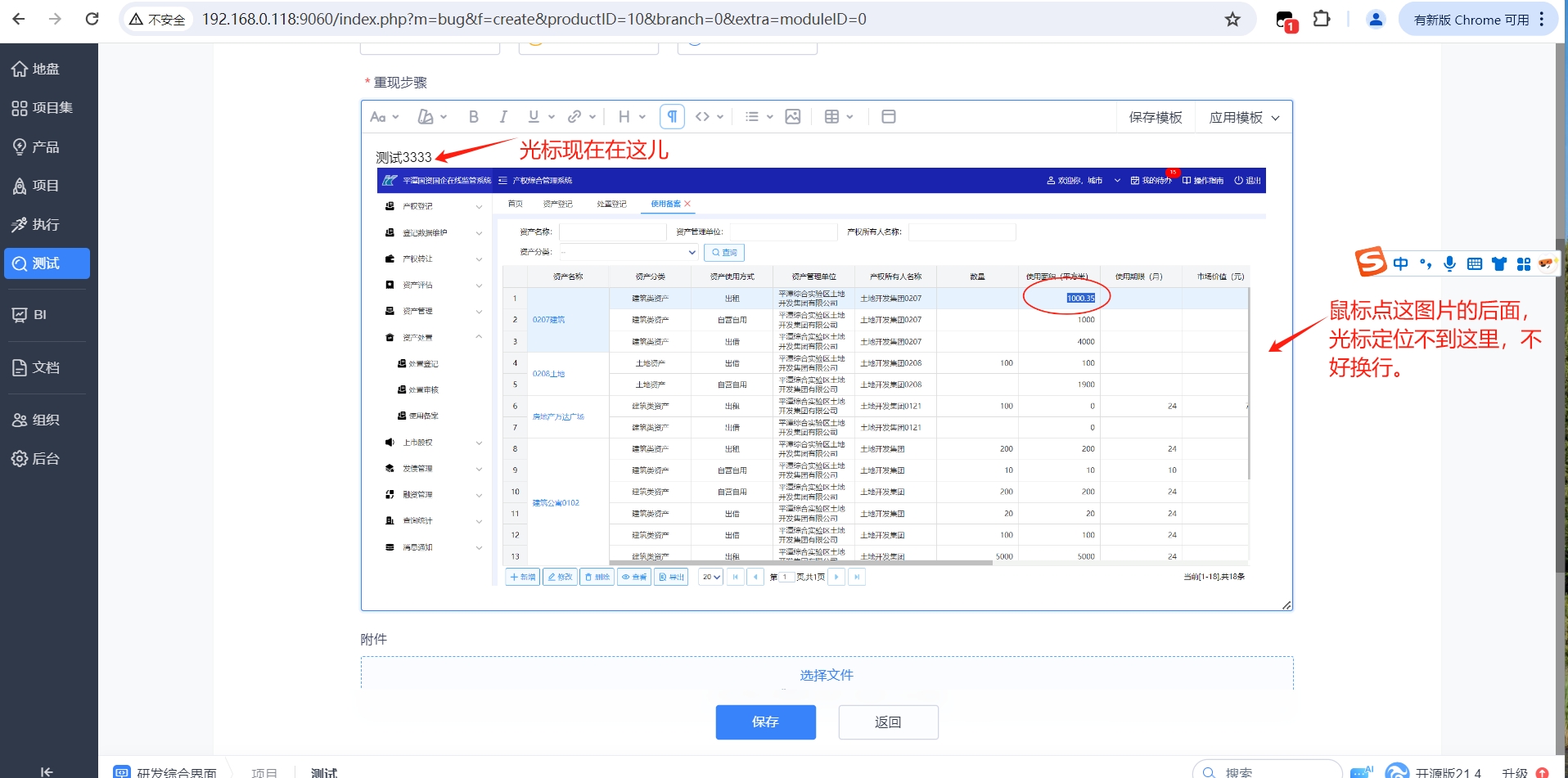Click the 保存 button

[765, 722]
